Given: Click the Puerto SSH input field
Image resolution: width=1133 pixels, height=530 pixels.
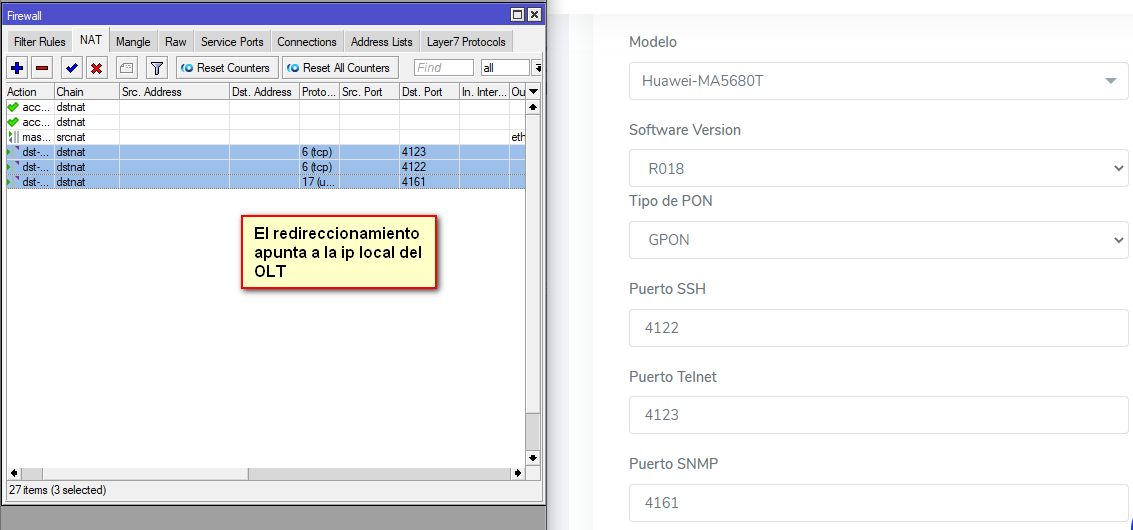Looking at the screenshot, I should coord(878,328).
